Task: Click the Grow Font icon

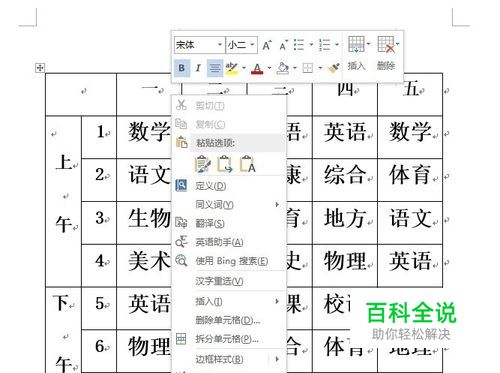Action: click(267, 45)
